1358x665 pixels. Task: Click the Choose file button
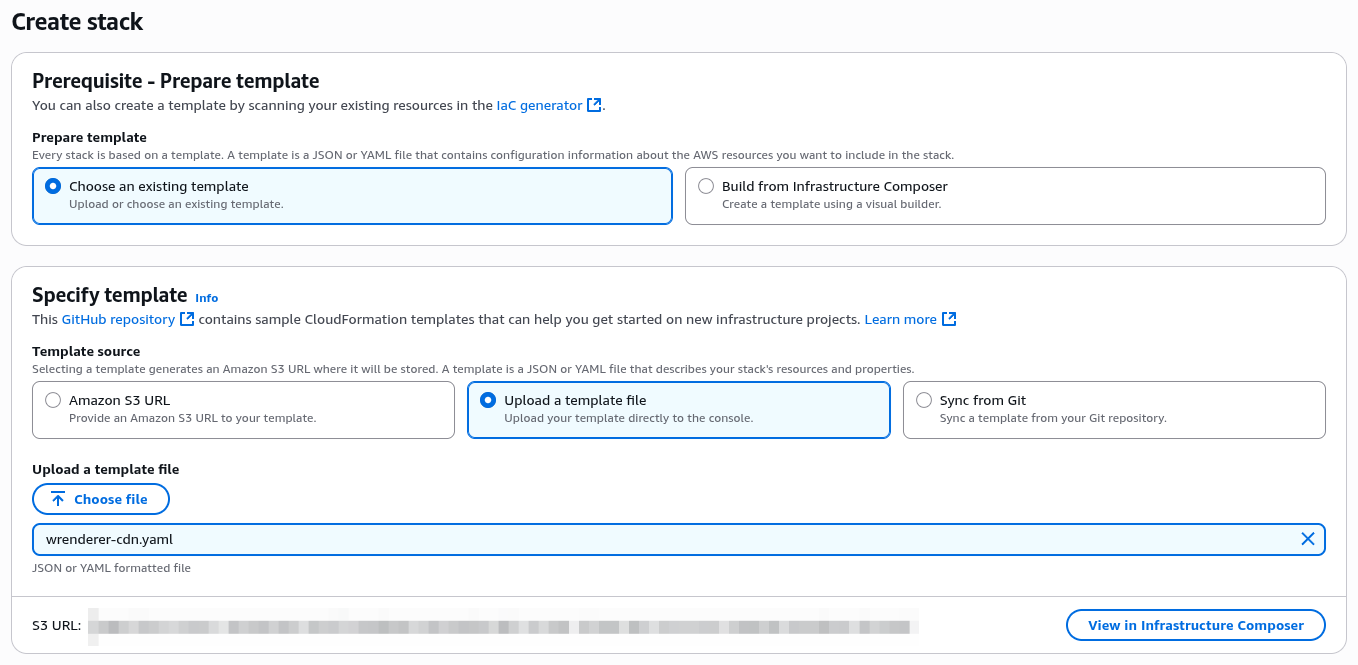[x=101, y=498]
